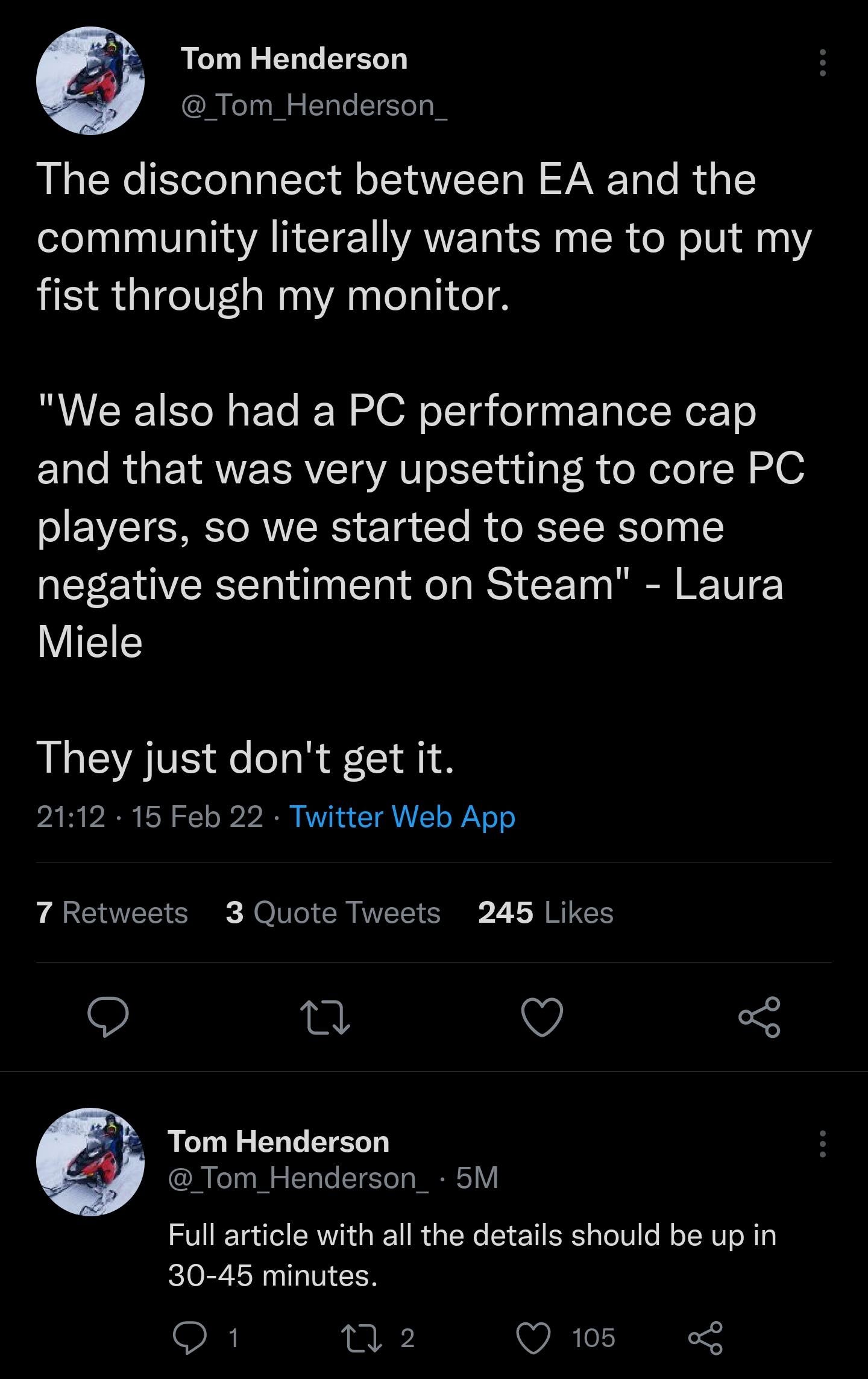868x1379 pixels.
Task: Tap the reply icon on main tweet
Action: (x=108, y=1017)
